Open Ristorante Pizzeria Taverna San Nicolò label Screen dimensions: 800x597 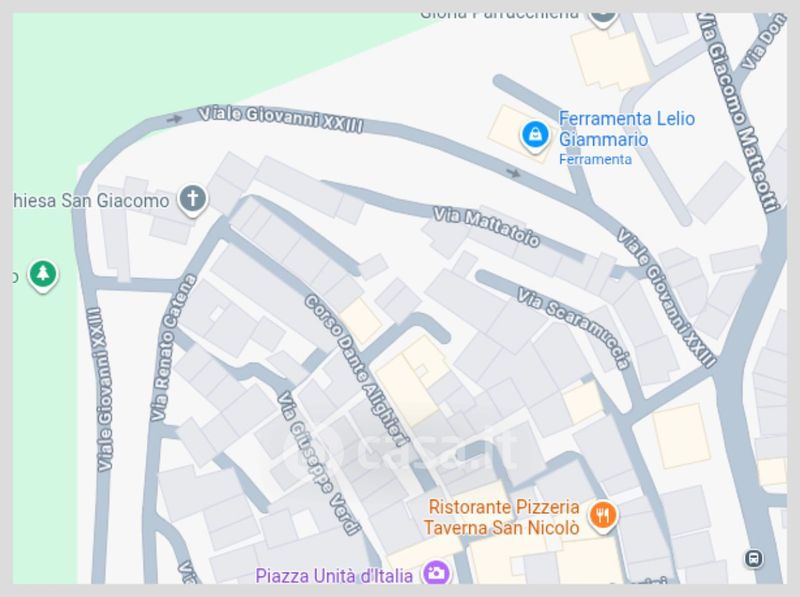coord(502,517)
